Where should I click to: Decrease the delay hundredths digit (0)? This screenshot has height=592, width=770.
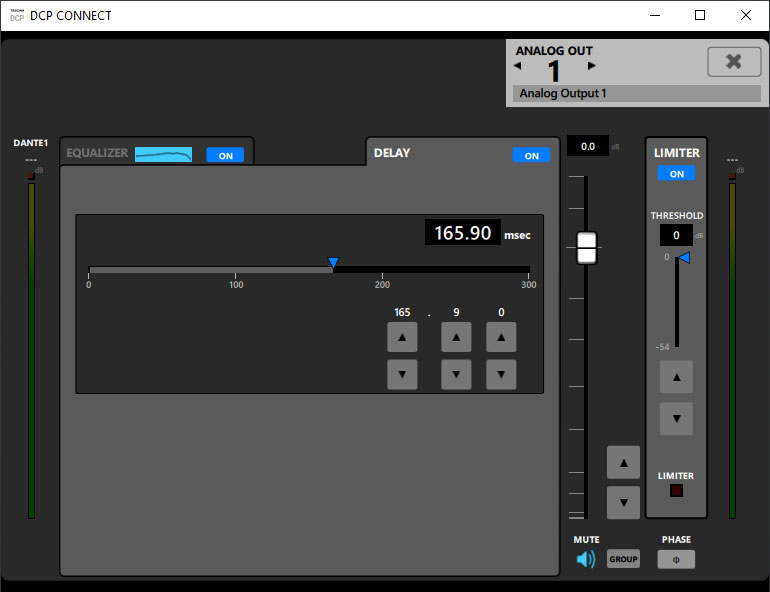[x=501, y=374]
